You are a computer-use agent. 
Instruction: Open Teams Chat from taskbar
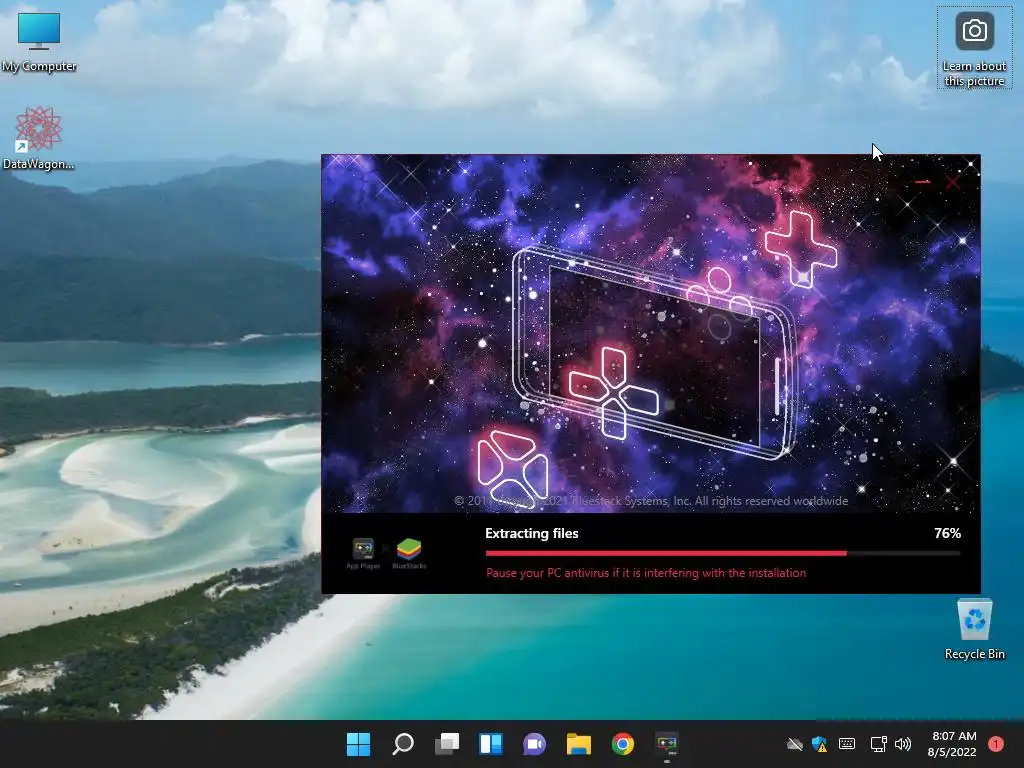coord(534,744)
